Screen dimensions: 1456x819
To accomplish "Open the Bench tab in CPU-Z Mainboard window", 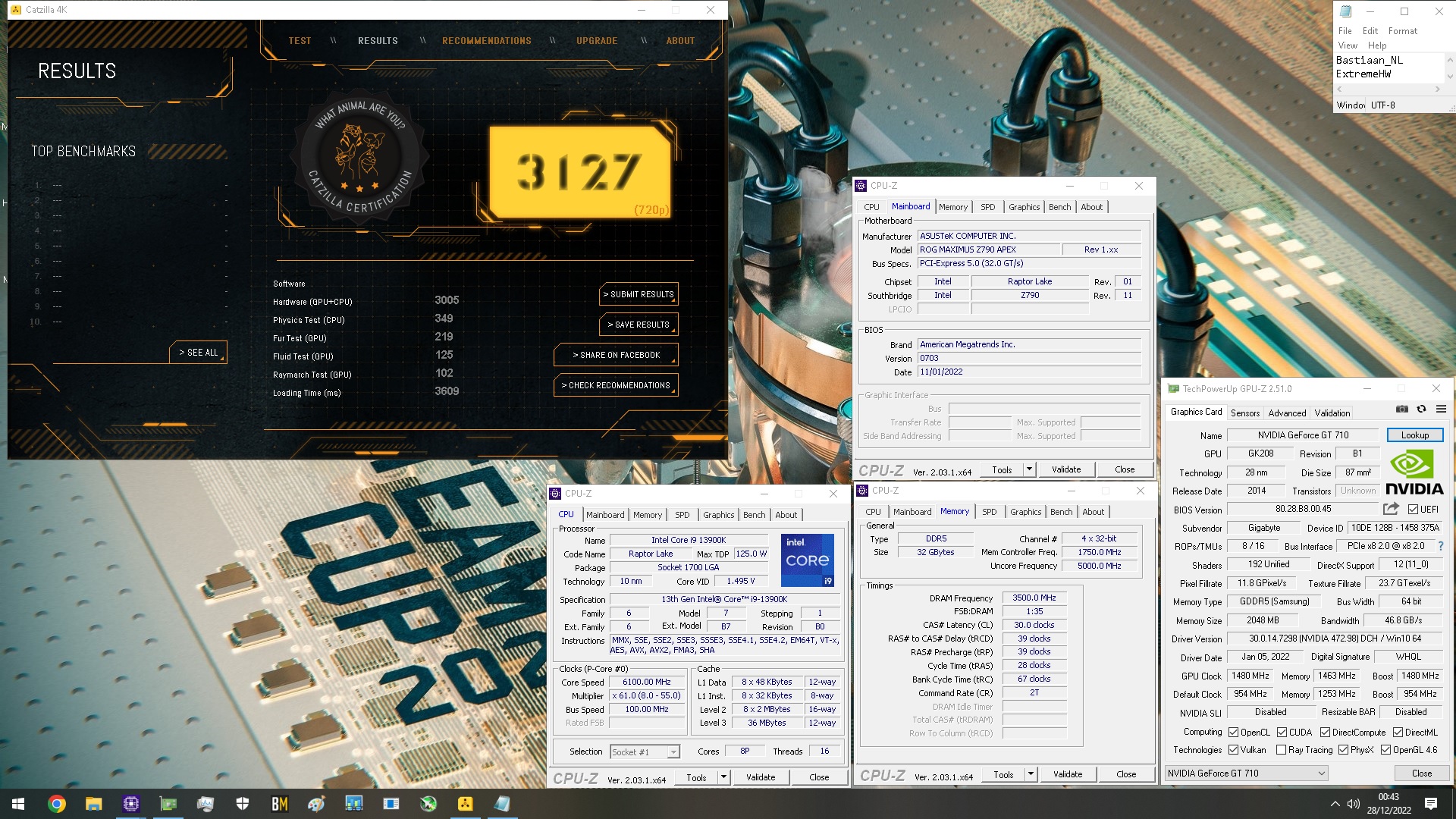I will 1060,207.
